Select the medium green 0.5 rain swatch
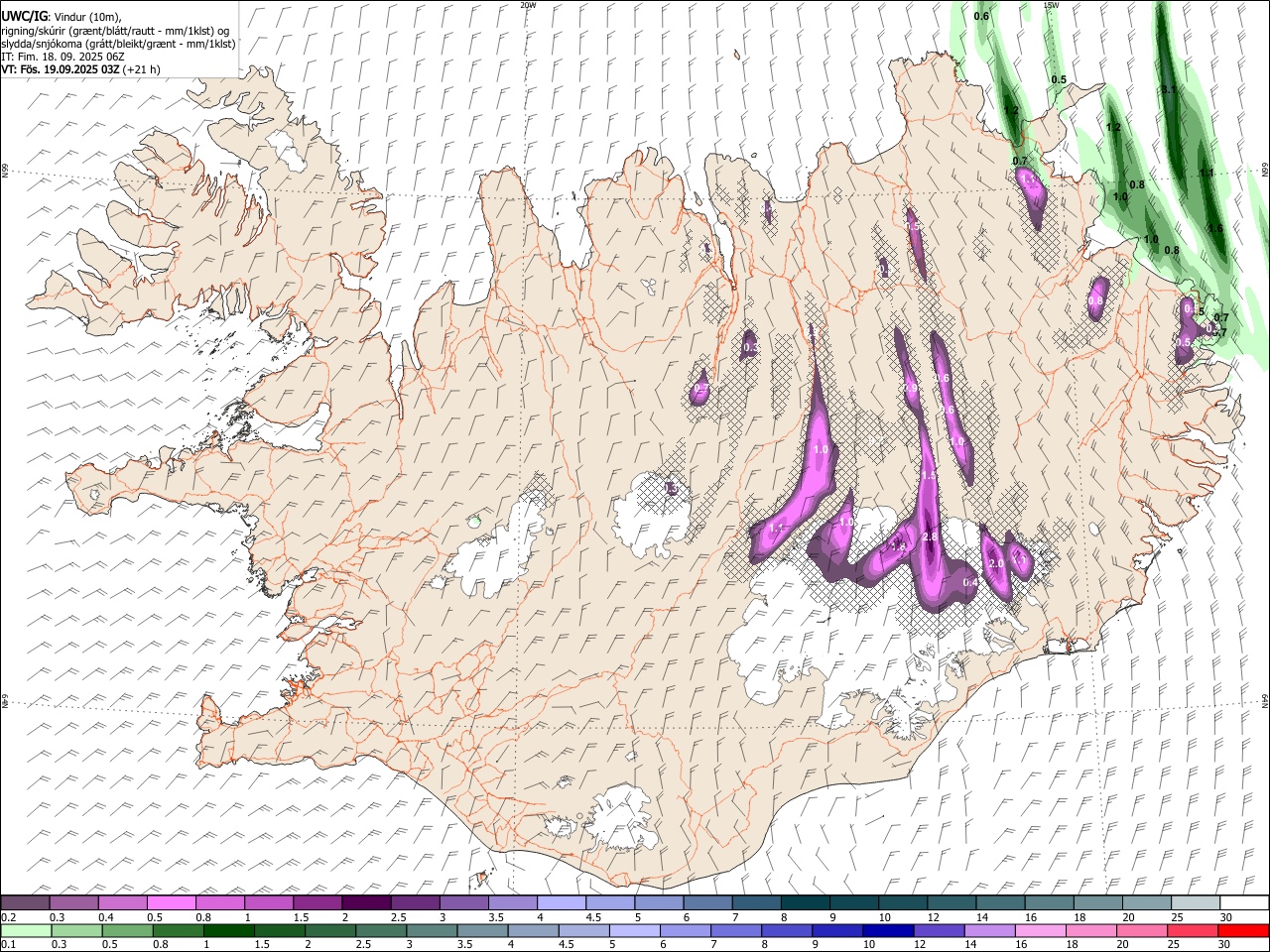Image resolution: width=1270 pixels, height=952 pixels. coord(127,930)
